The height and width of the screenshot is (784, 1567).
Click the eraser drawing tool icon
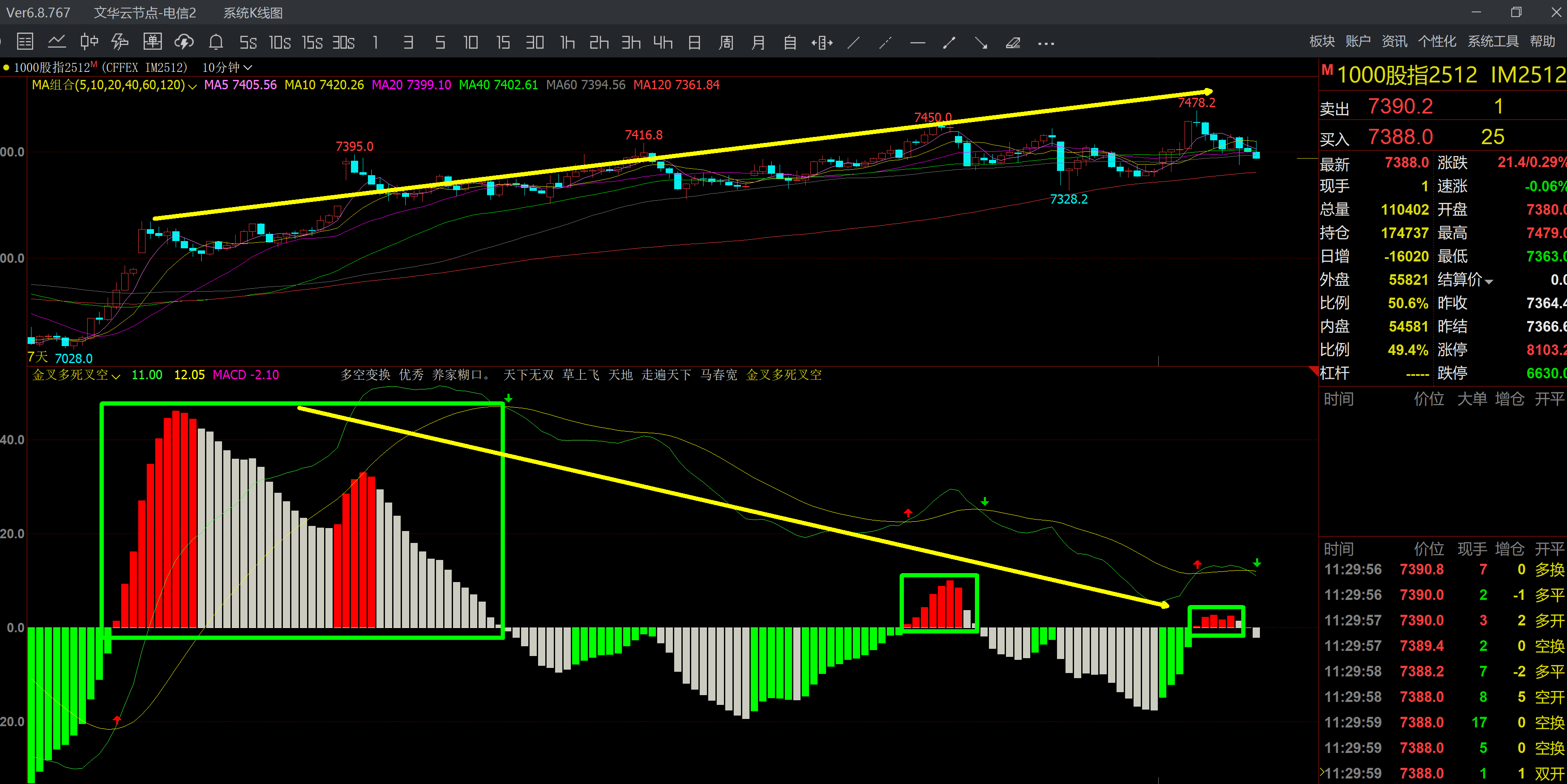(x=1012, y=43)
